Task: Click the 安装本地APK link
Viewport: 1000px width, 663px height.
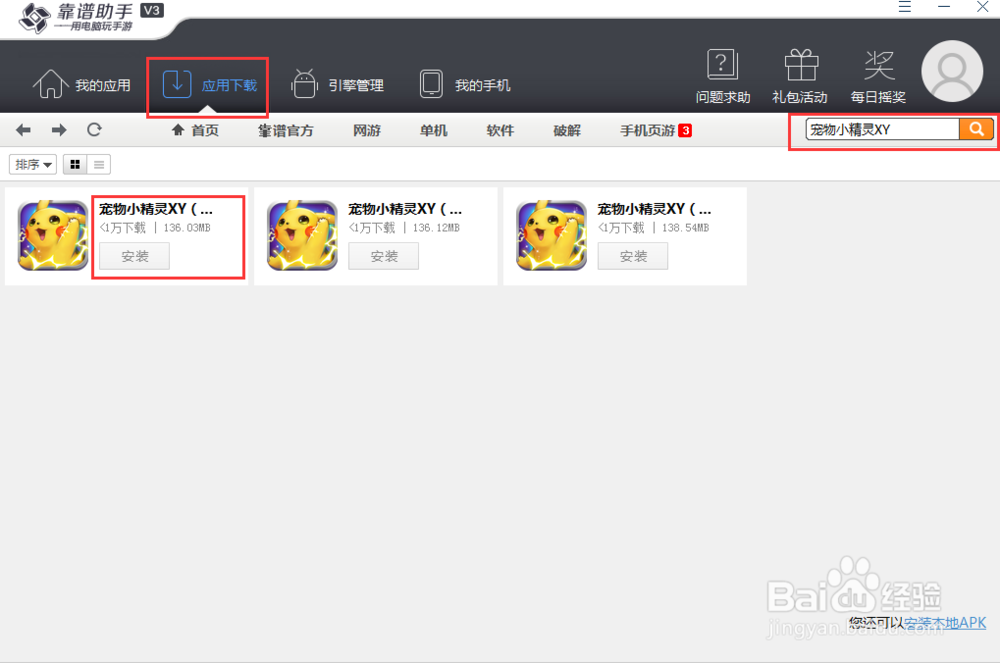Action: (x=945, y=623)
